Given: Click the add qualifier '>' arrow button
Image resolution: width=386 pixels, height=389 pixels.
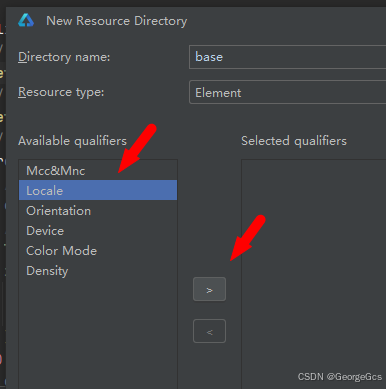Looking at the screenshot, I should coord(209,289).
